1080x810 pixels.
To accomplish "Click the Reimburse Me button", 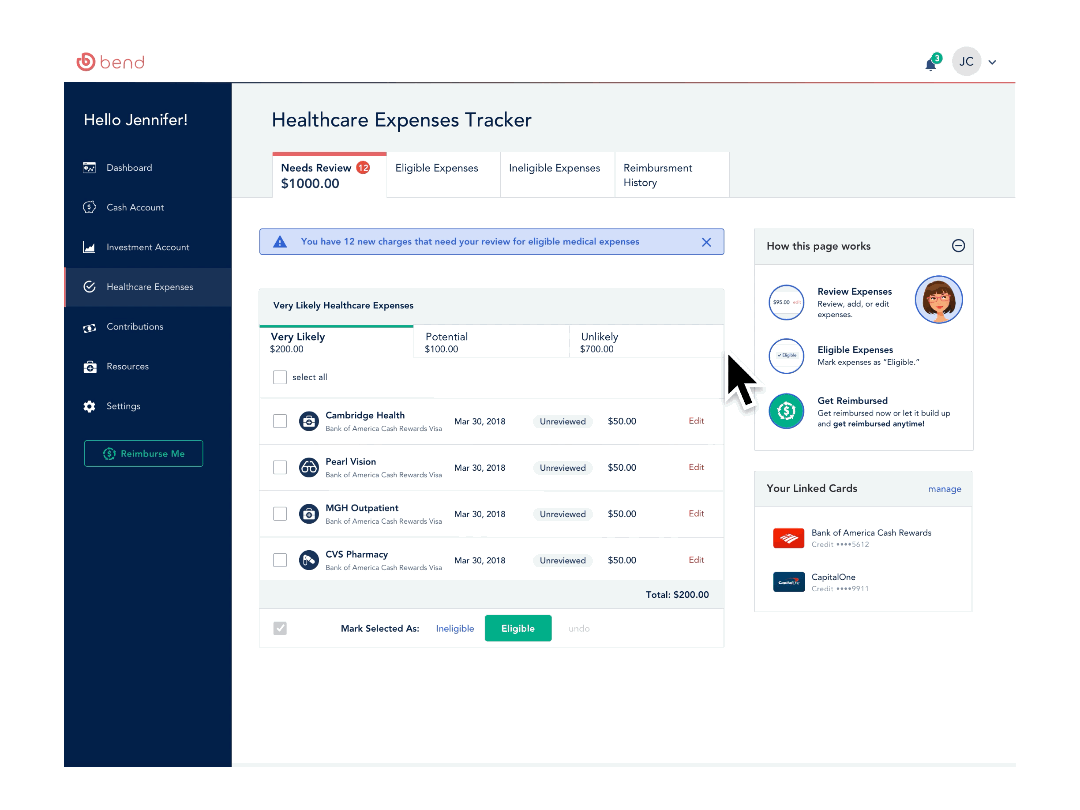I will pos(143,453).
